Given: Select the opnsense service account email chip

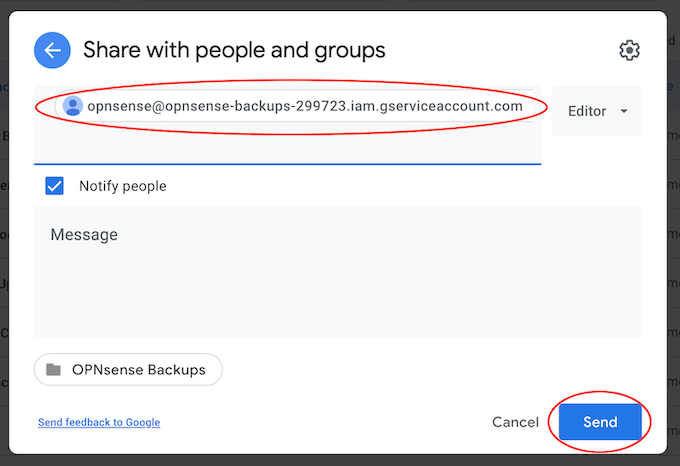Looking at the screenshot, I should [x=304, y=106].
